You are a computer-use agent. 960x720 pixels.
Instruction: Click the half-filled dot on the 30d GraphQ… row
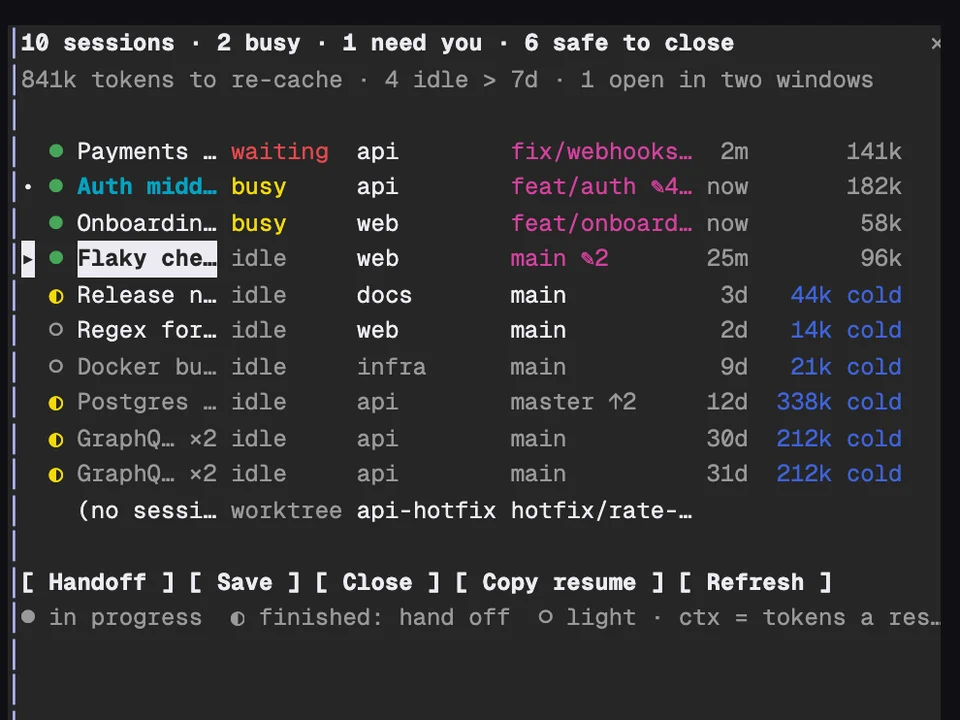tap(56, 440)
